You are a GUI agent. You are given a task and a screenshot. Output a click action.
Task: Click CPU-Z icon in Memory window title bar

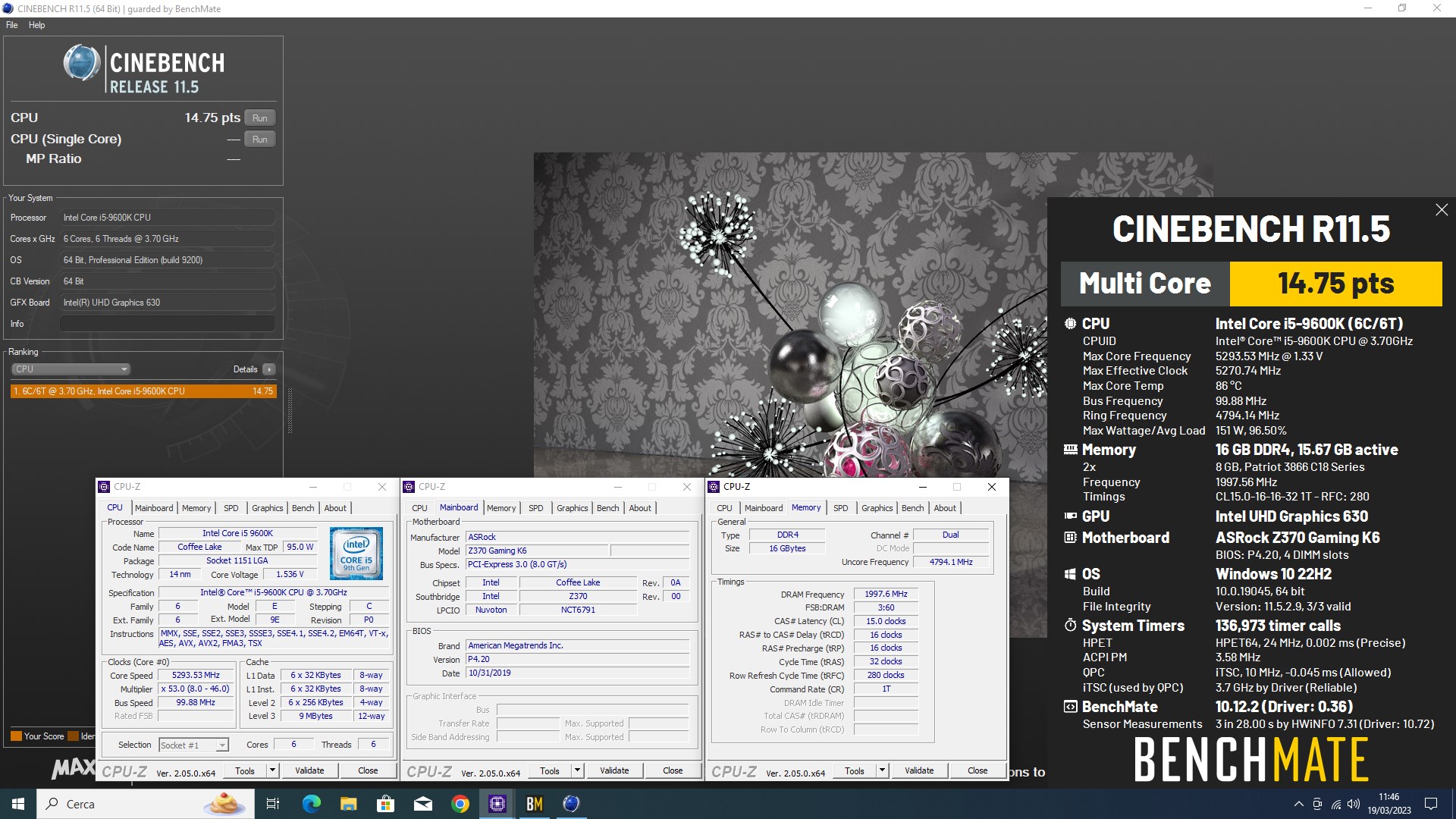[x=714, y=487]
